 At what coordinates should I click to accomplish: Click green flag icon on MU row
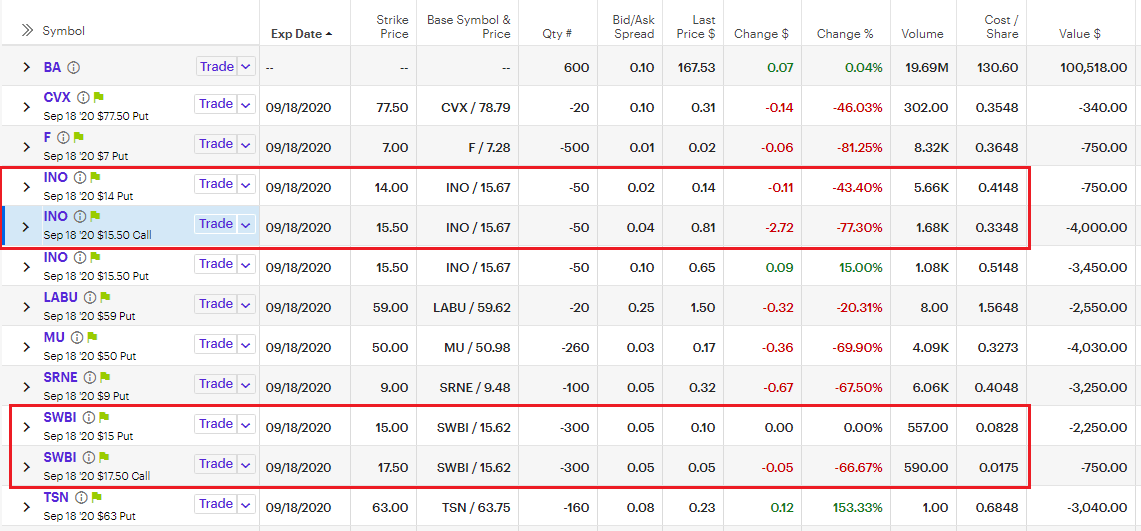tap(92, 338)
